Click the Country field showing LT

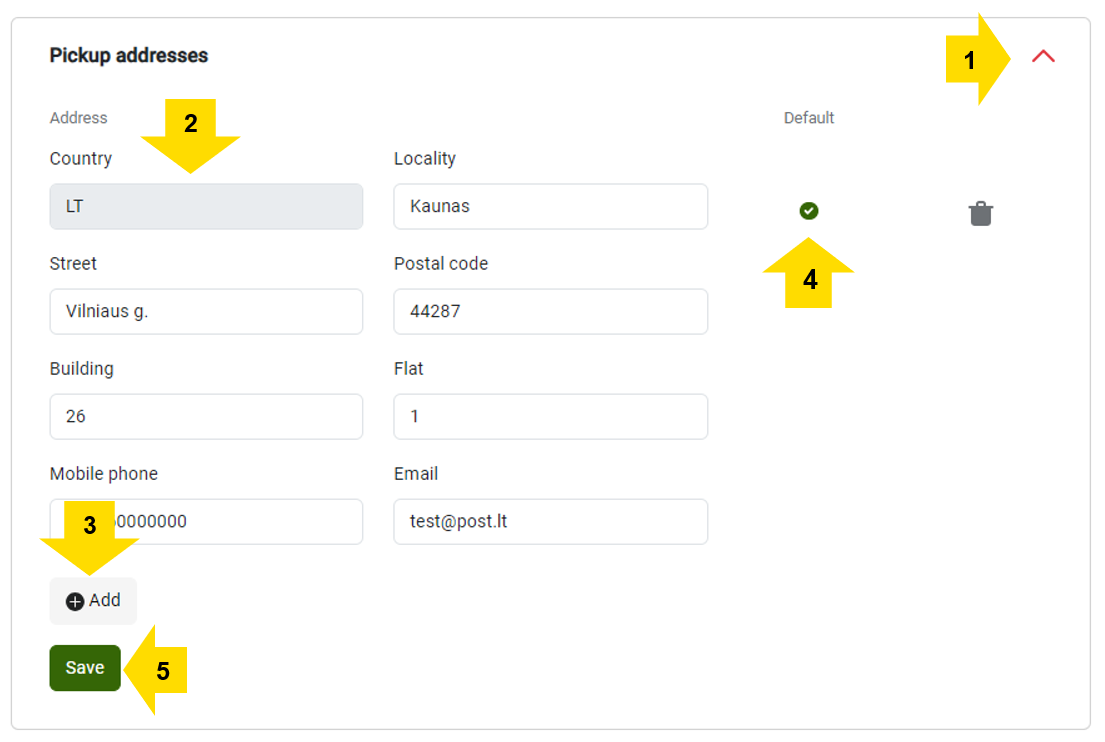(206, 206)
